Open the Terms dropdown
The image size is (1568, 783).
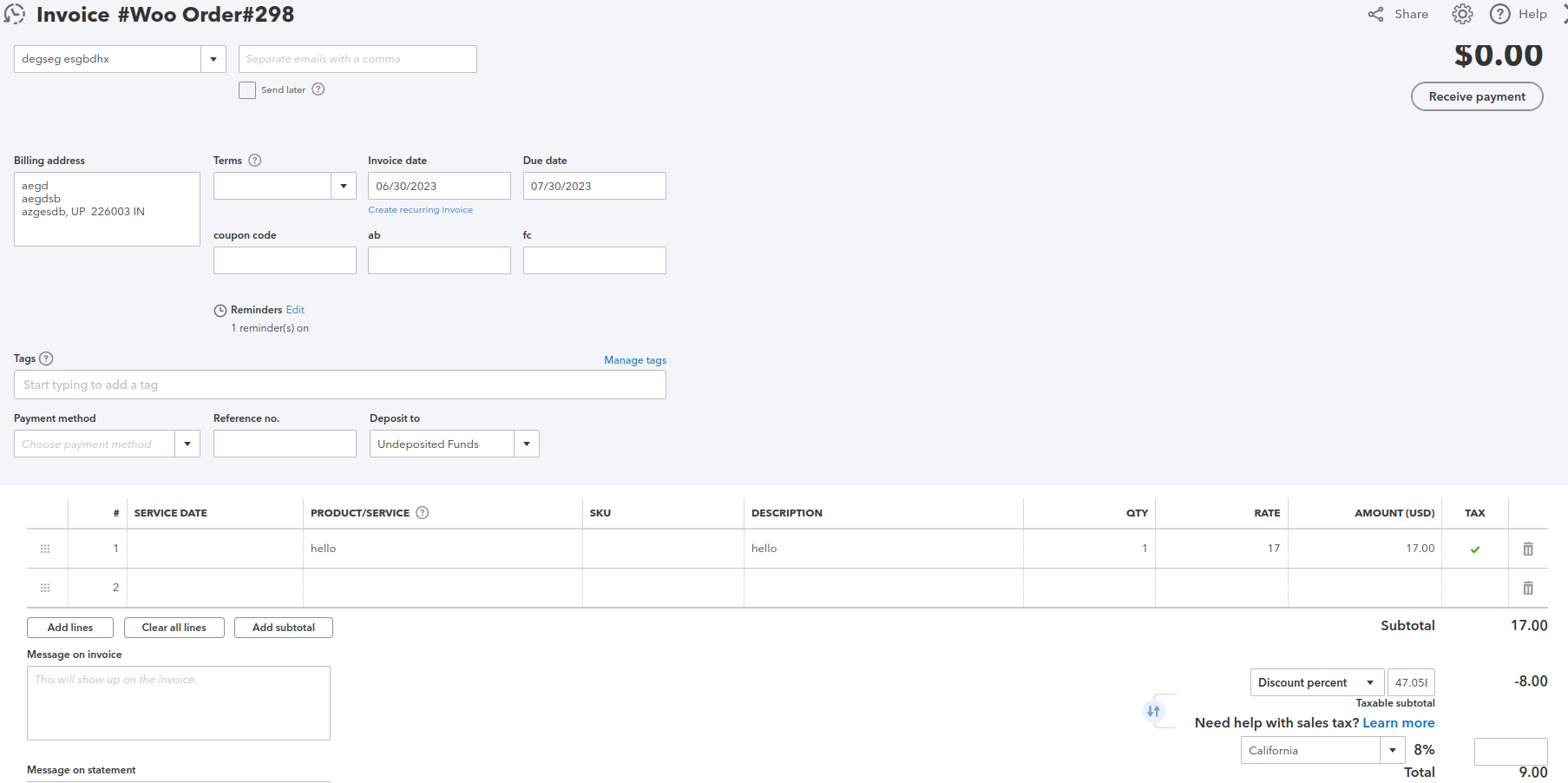point(344,186)
